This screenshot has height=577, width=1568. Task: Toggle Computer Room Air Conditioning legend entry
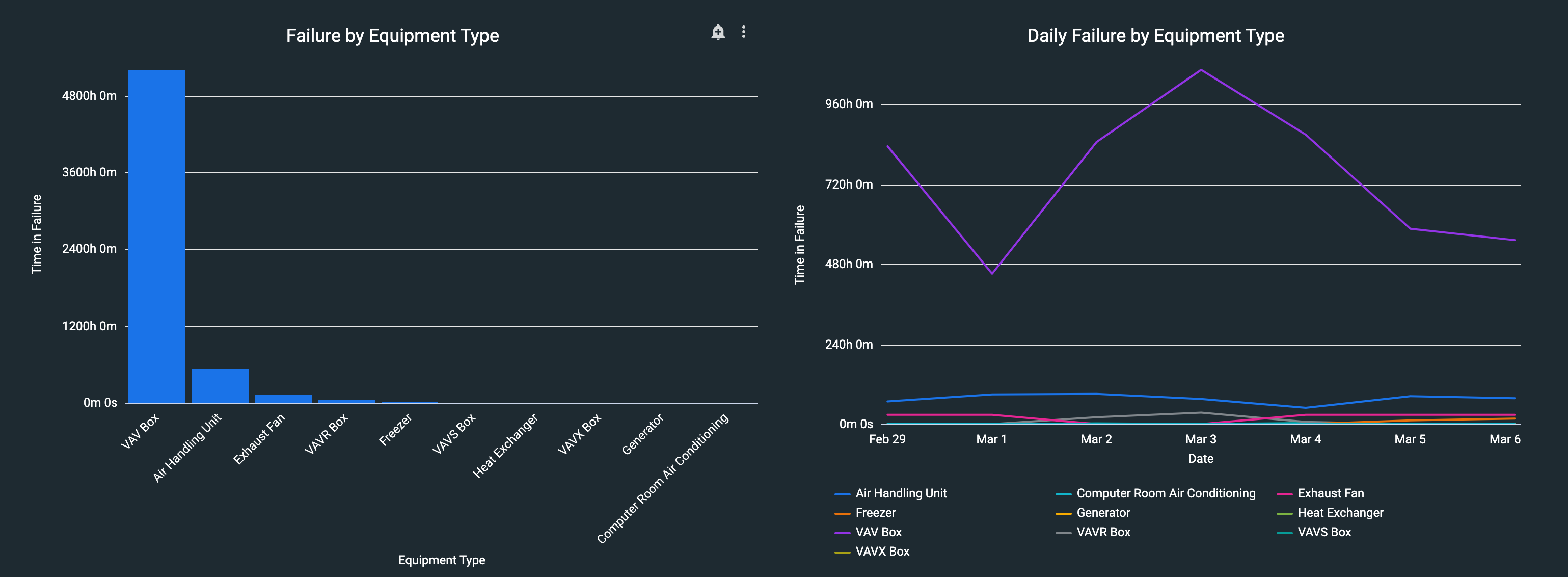(1165, 493)
